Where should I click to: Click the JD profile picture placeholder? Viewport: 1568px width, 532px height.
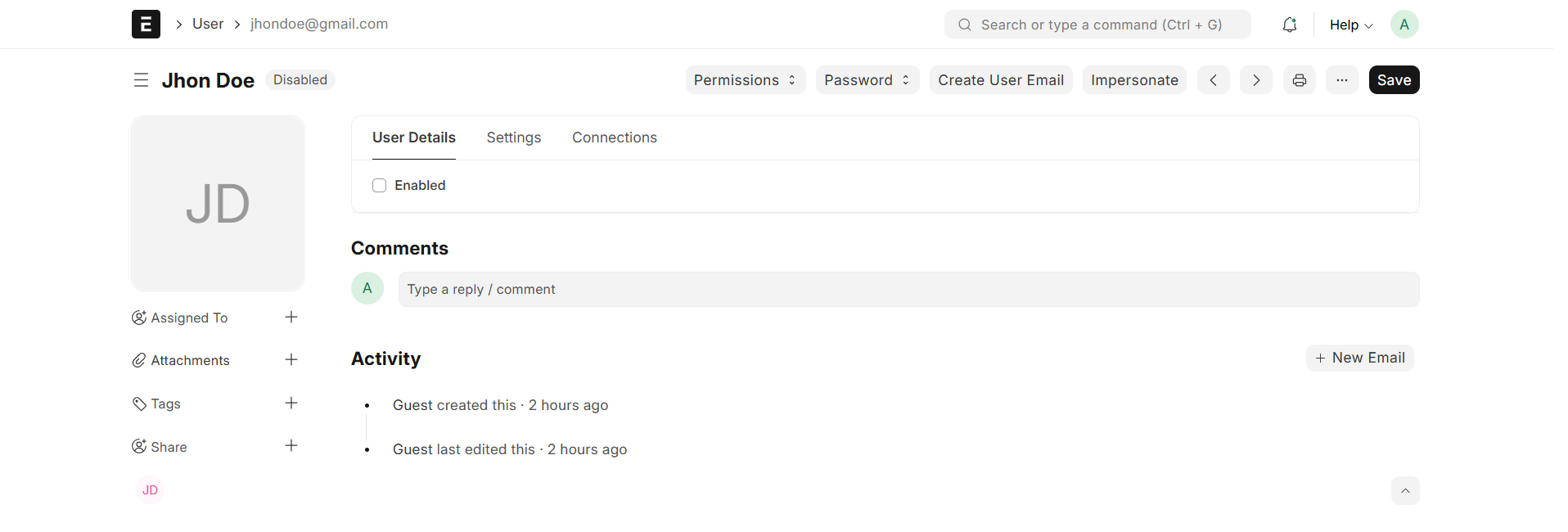(218, 203)
